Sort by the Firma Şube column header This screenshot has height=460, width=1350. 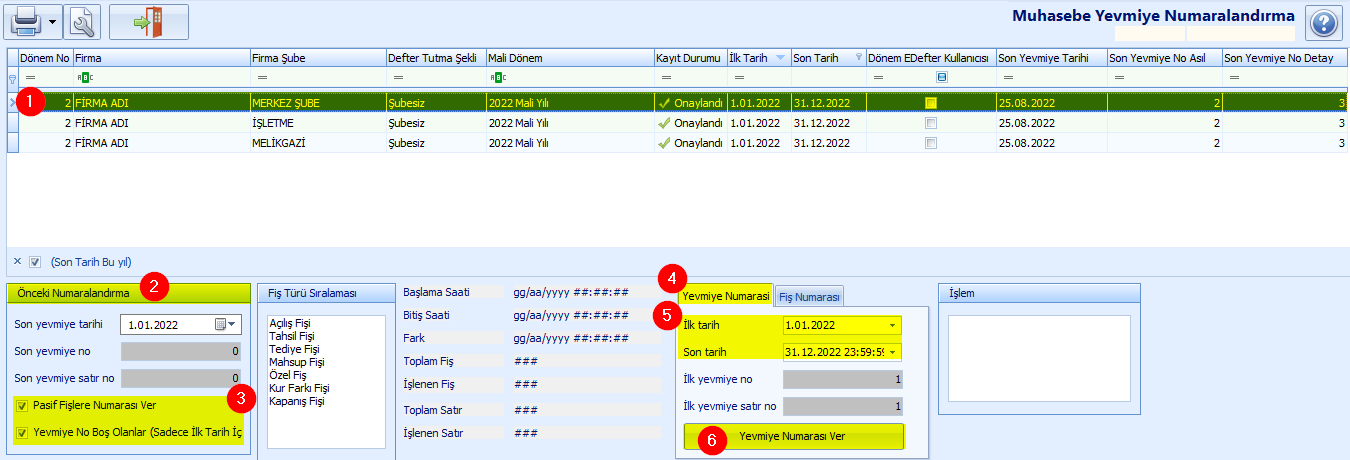pos(317,58)
